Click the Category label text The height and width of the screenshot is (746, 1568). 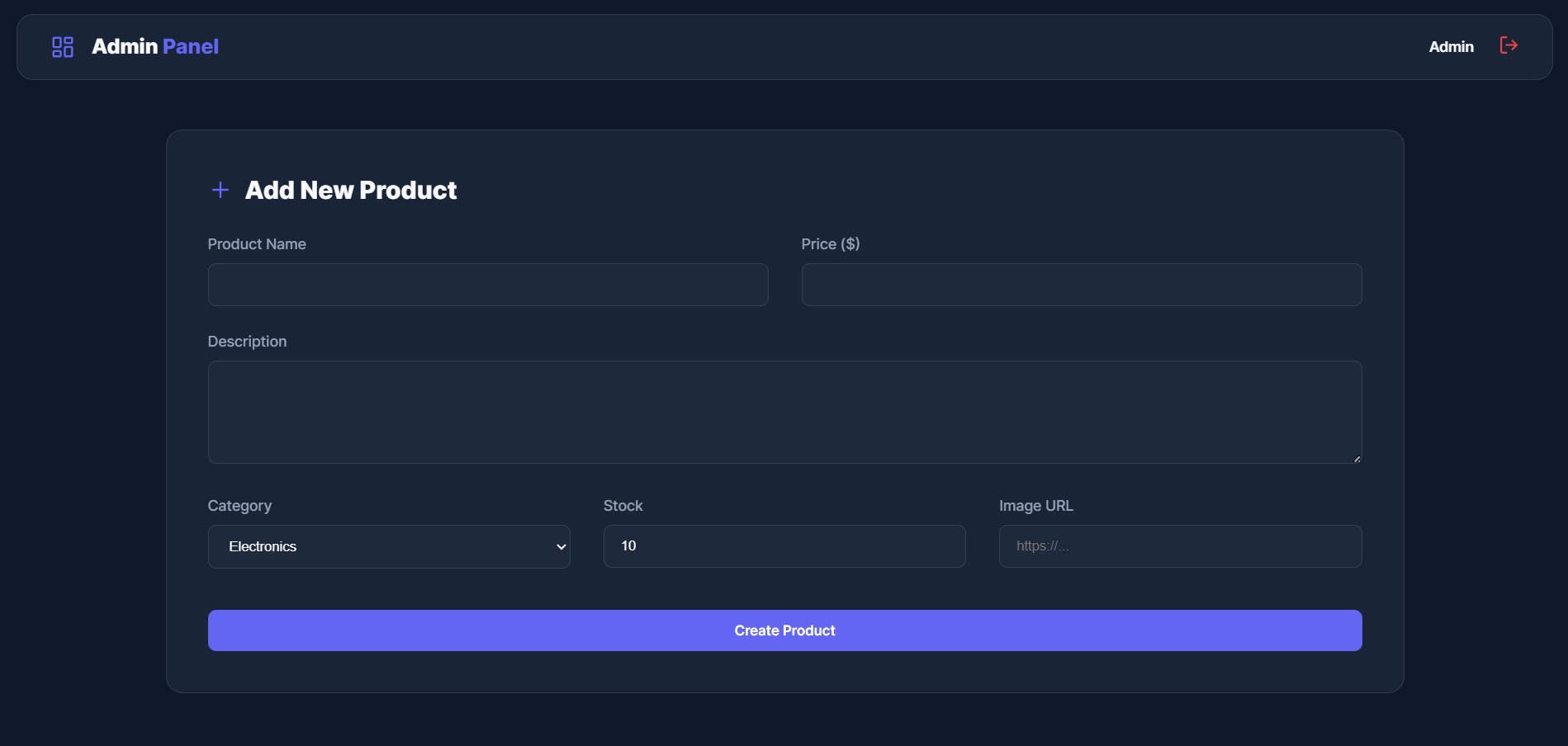pos(239,506)
